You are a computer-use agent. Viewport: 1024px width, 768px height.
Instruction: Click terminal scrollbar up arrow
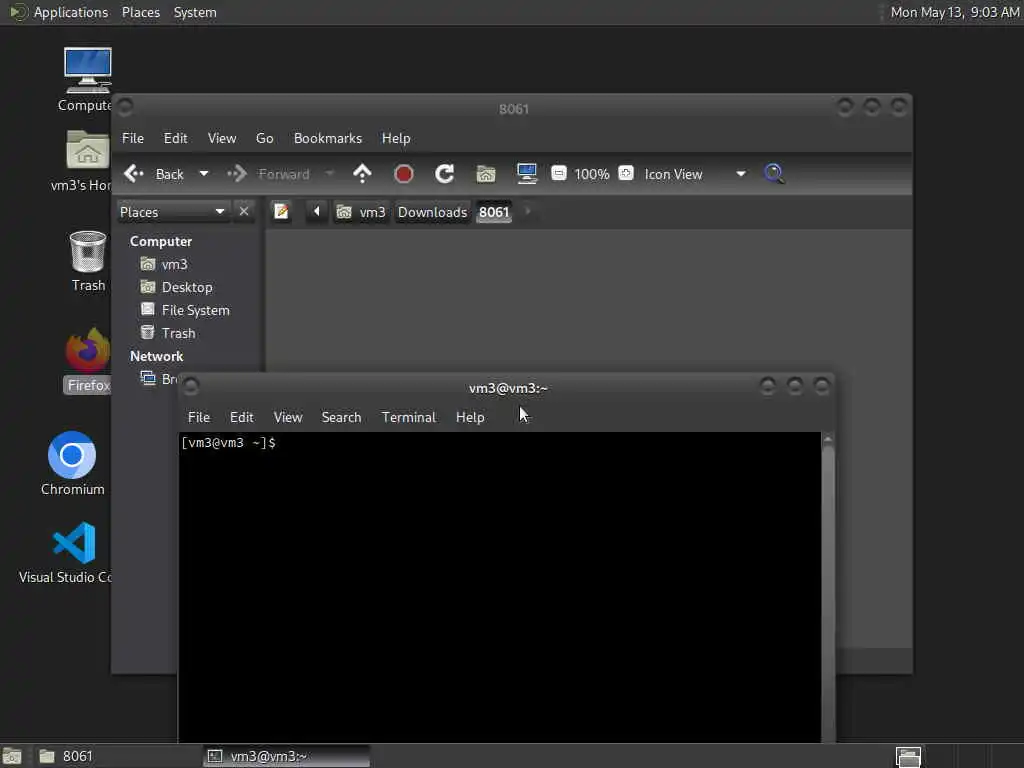click(x=828, y=439)
